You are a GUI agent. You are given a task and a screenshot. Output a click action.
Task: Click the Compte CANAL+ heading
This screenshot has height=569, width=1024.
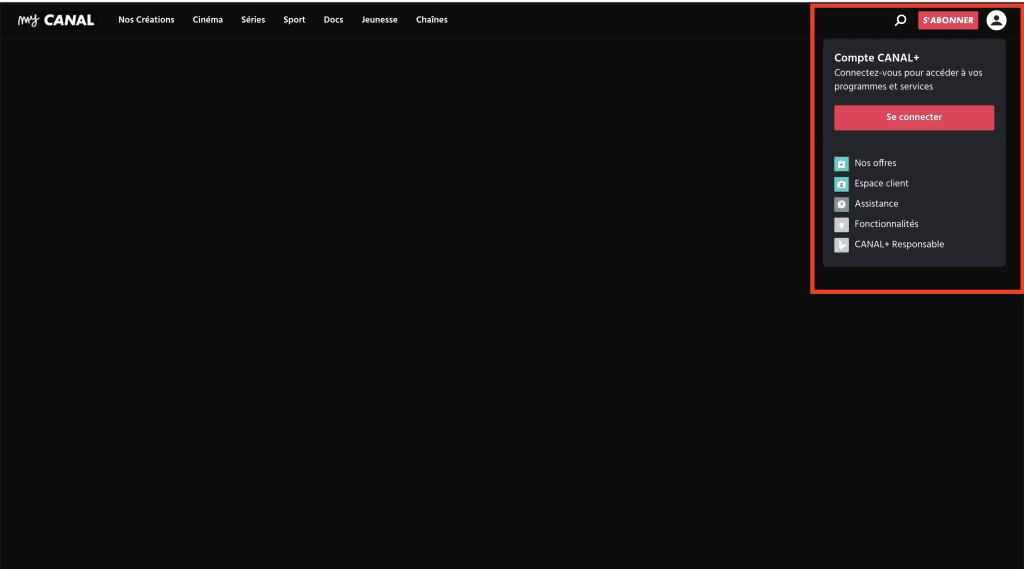pos(876,58)
